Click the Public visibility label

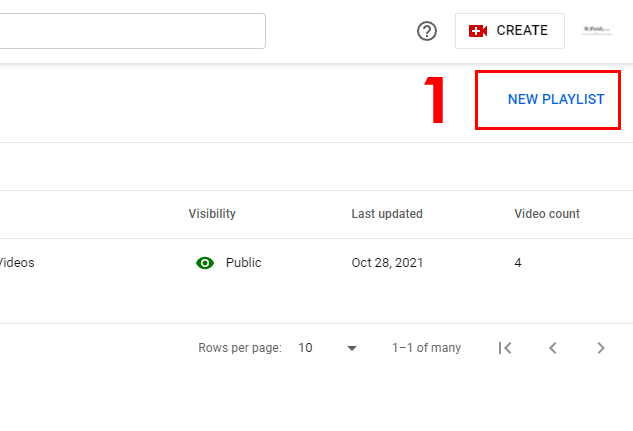[x=243, y=263]
